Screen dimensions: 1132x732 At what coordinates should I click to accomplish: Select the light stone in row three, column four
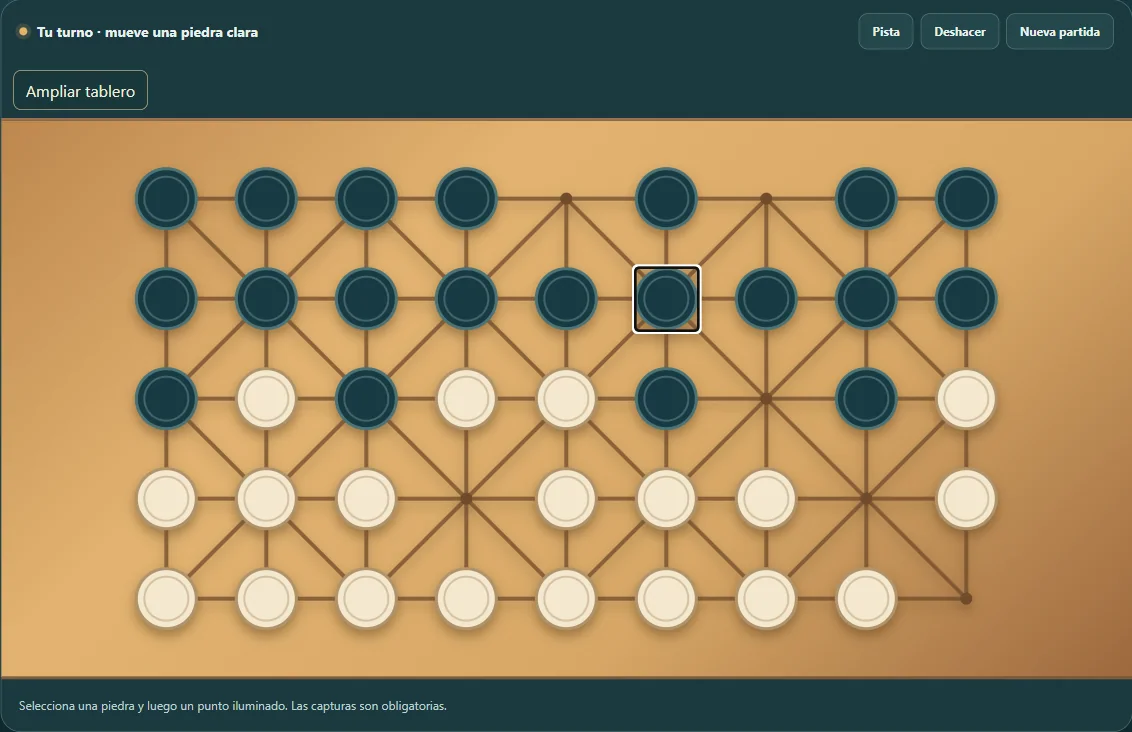click(466, 398)
